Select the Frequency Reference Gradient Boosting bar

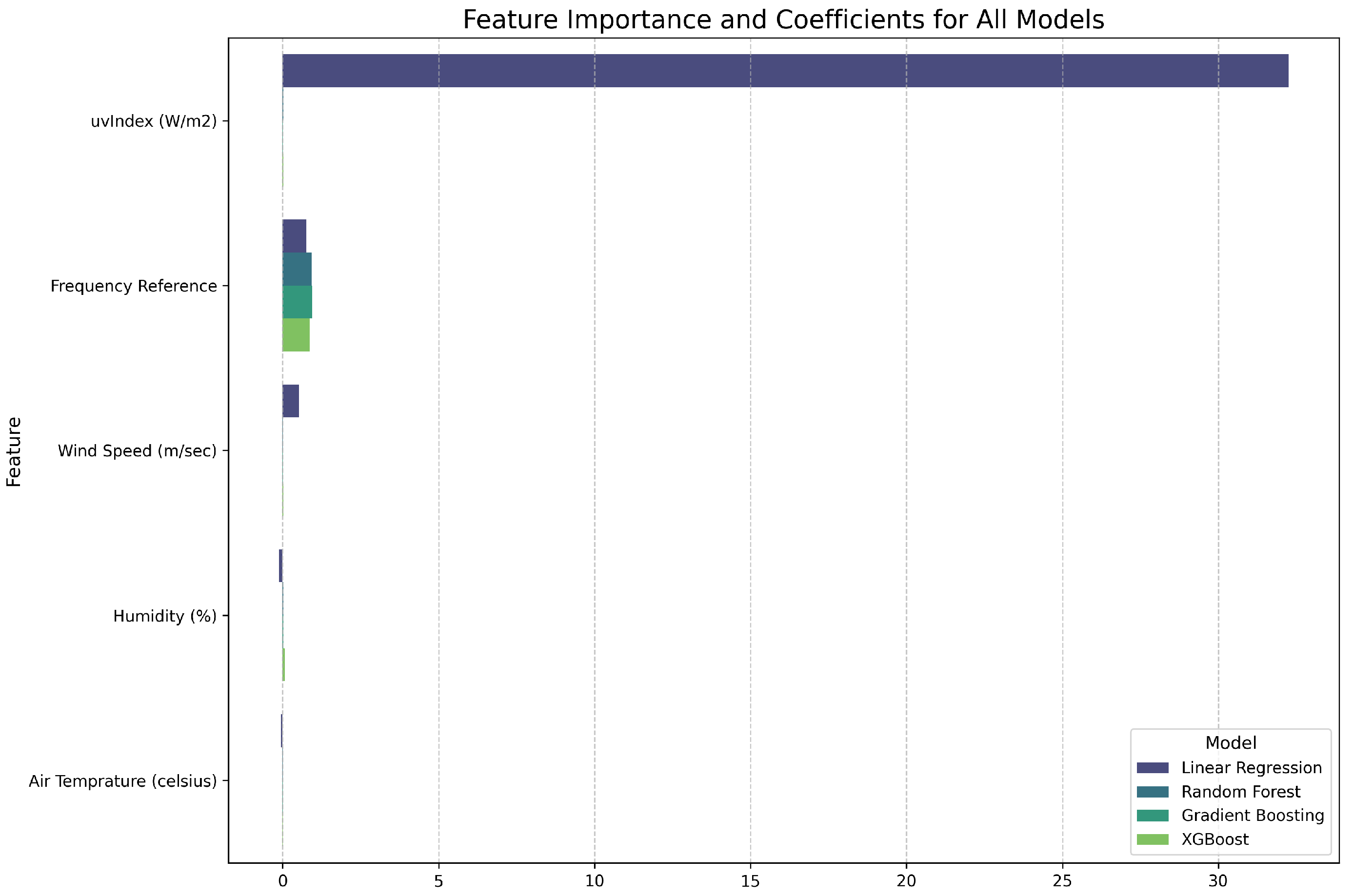297,302
